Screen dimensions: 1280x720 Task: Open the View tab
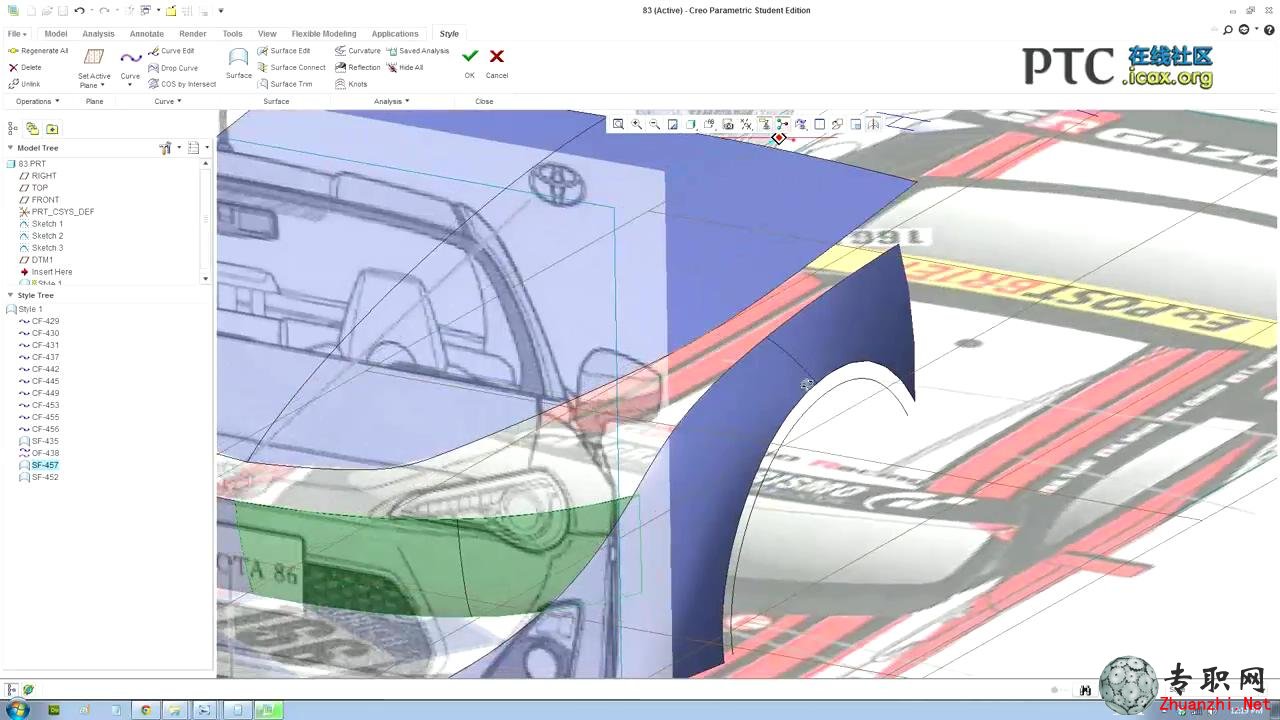pyautogui.click(x=267, y=34)
